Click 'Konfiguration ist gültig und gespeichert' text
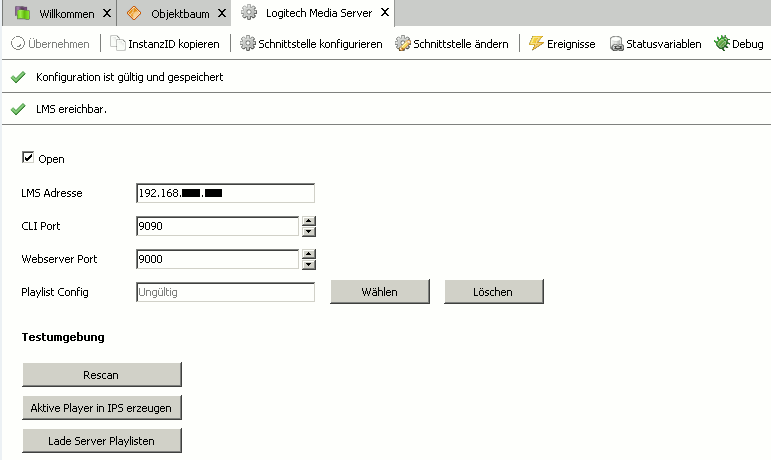 [x=129, y=77]
